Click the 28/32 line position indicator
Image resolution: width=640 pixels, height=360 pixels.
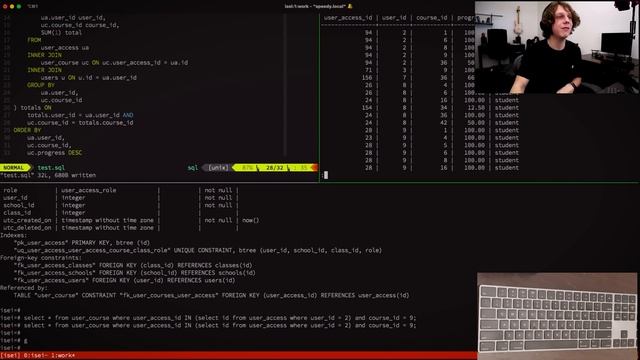[x=275, y=168]
